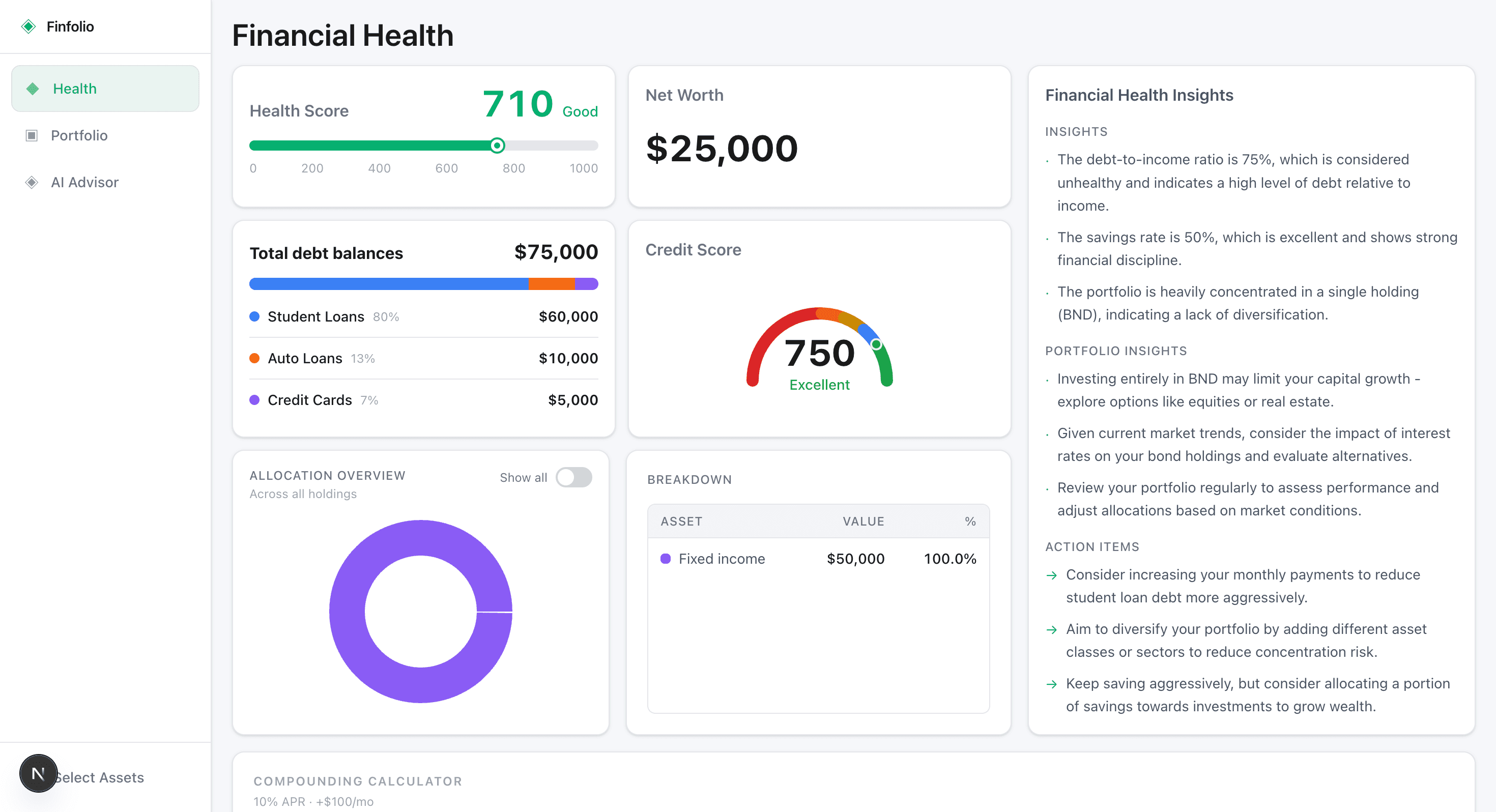Click the Portfolio square icon in sidebar

(x=32, y=135)
